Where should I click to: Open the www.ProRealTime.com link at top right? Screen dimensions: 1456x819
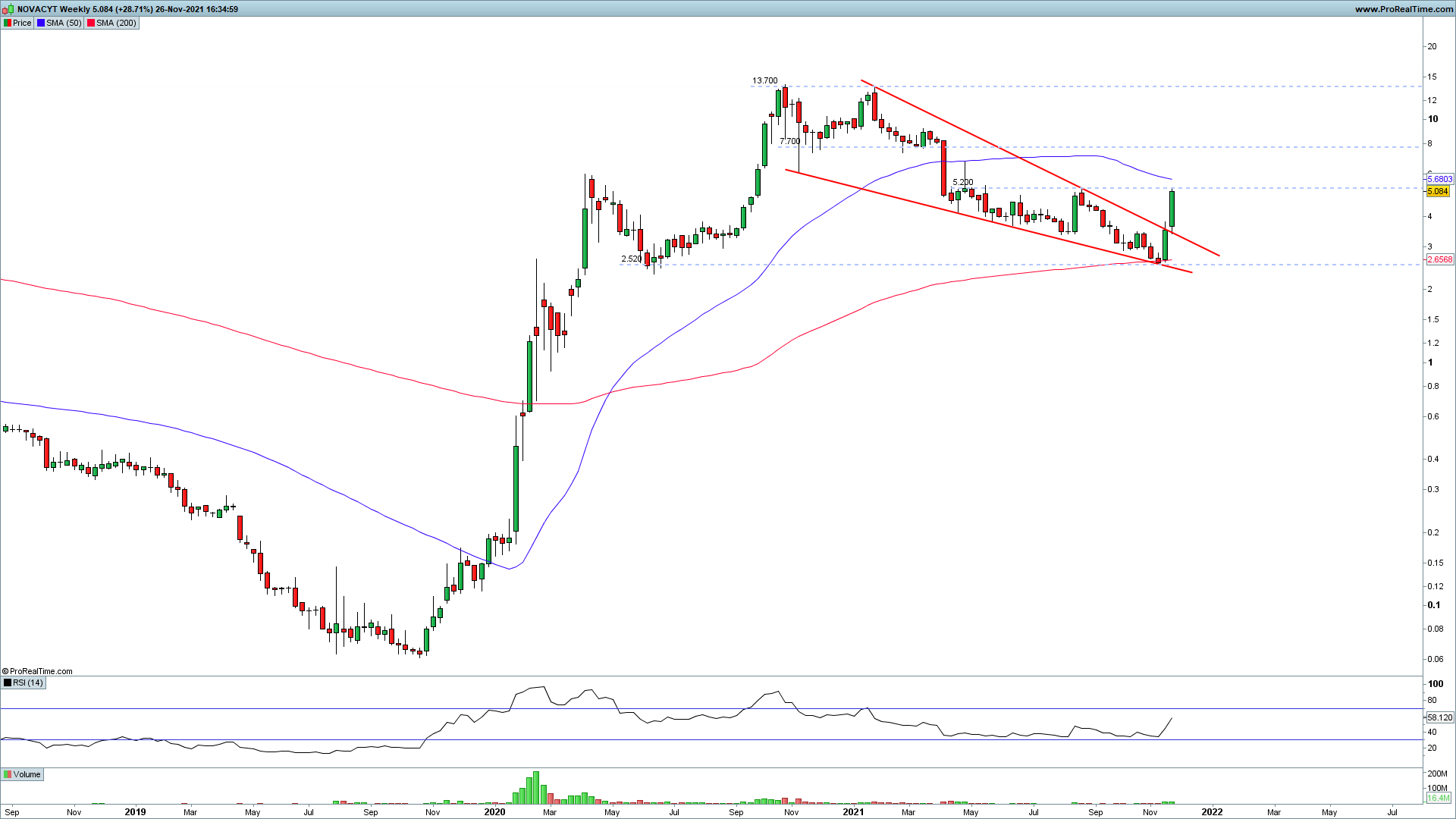tap(1404, 9)
